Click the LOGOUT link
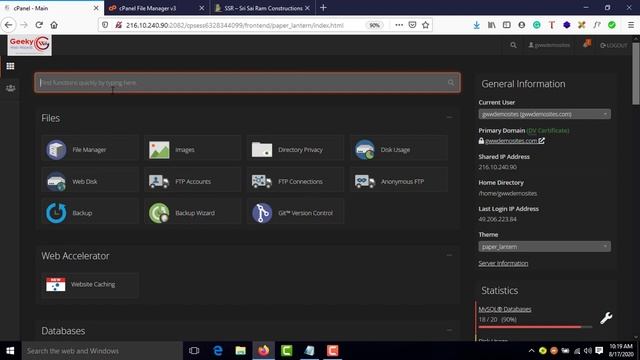 [613, 45]
